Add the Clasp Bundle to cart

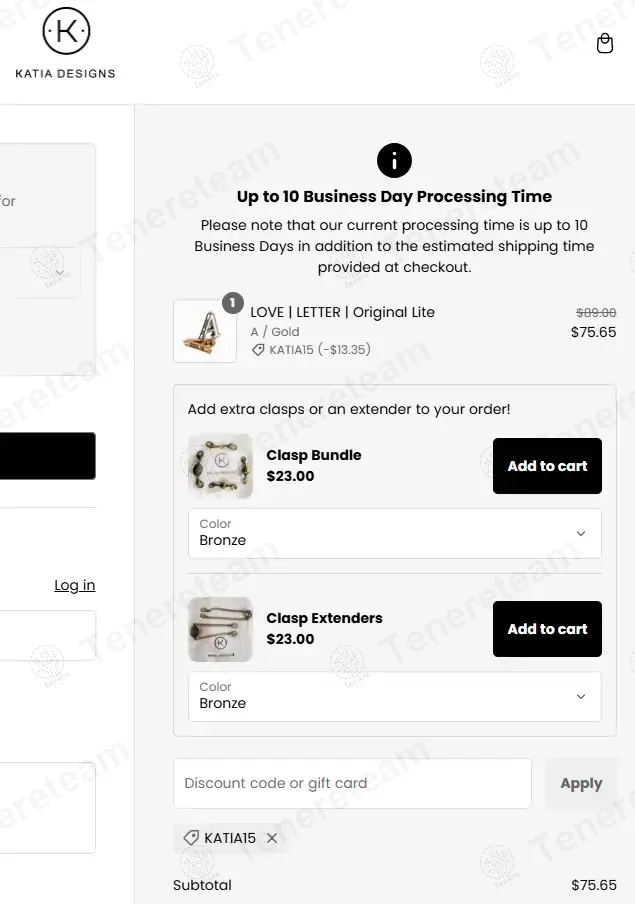(x=547, y=466)
